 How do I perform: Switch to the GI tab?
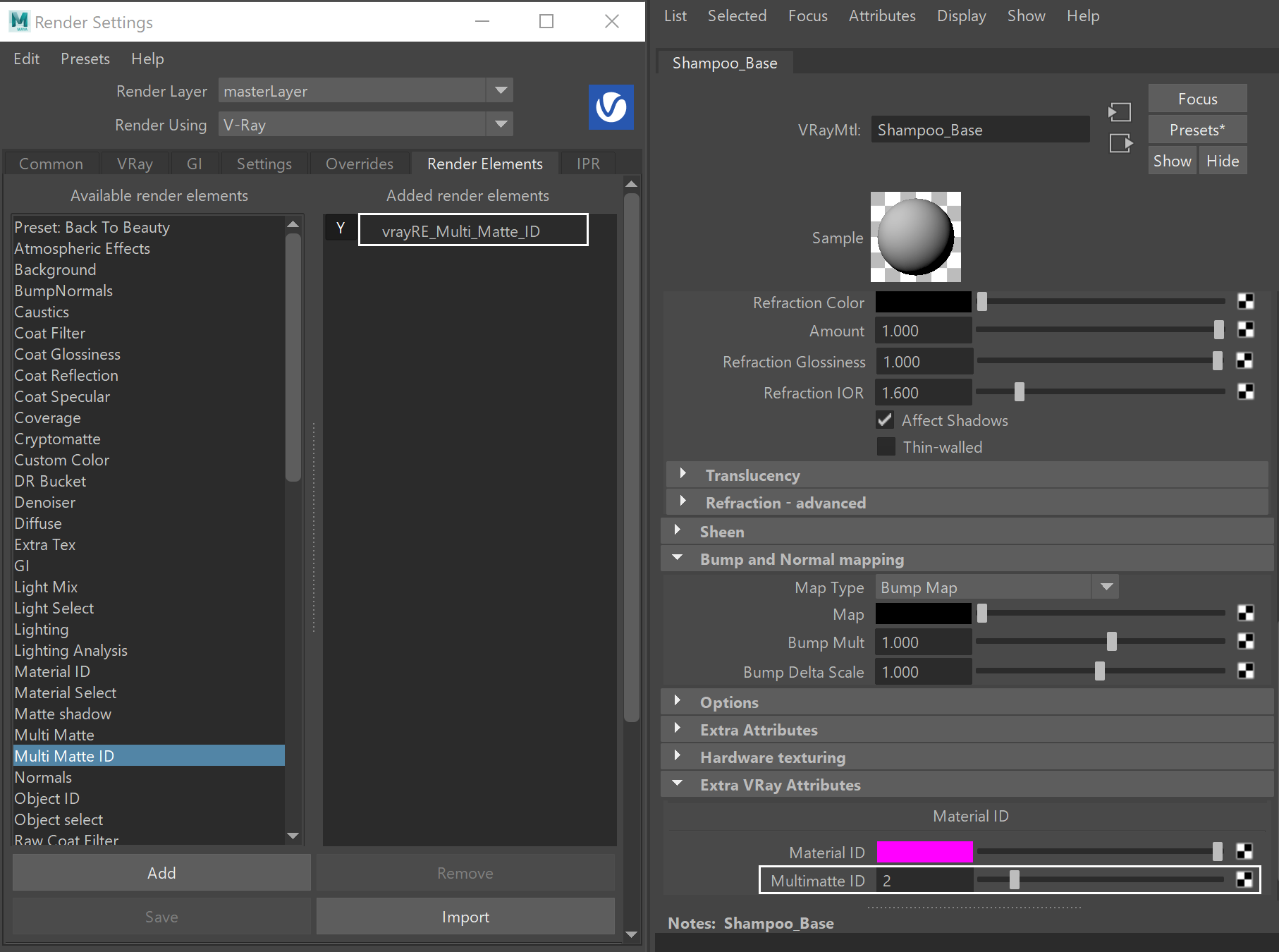(195, 164)
